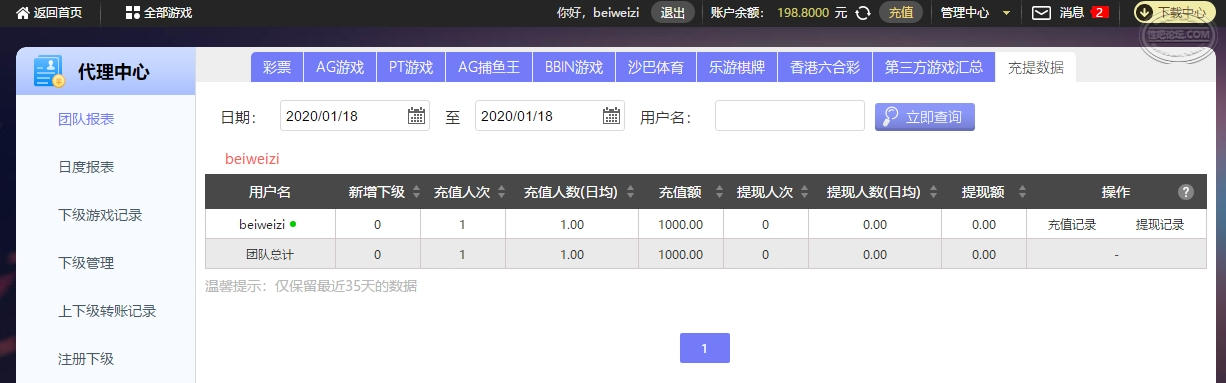Click the 用户名 column header
1226x383 pixels.
[x=270, y=192]
